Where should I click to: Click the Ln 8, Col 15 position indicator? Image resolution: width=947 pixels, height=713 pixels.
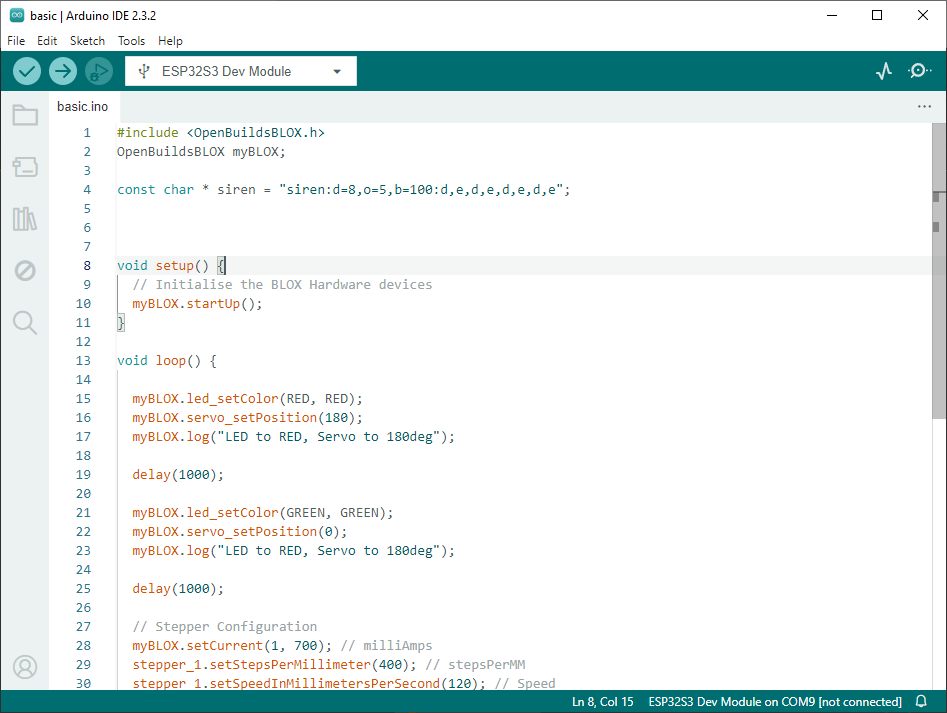[603, 702]
